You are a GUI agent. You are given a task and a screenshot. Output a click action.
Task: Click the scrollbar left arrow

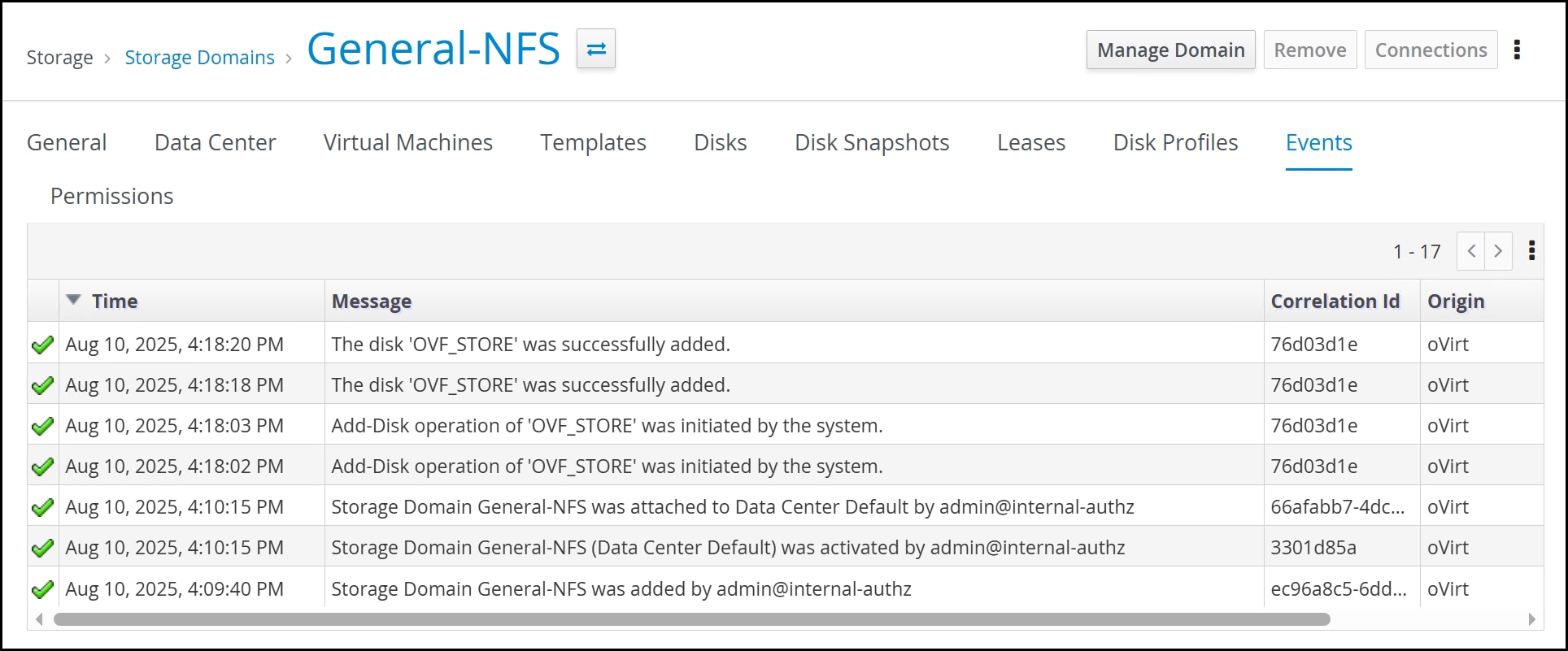point(38,619)
